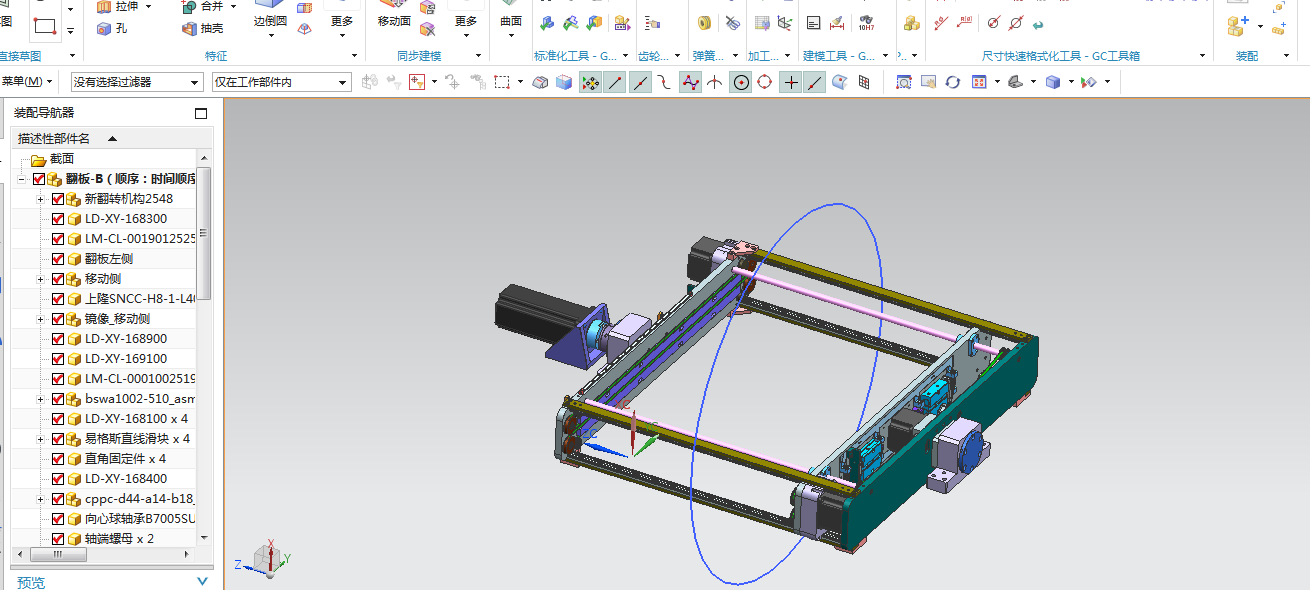Toggle the quadrant point snap icon
1310x590 pixels.
765,82
